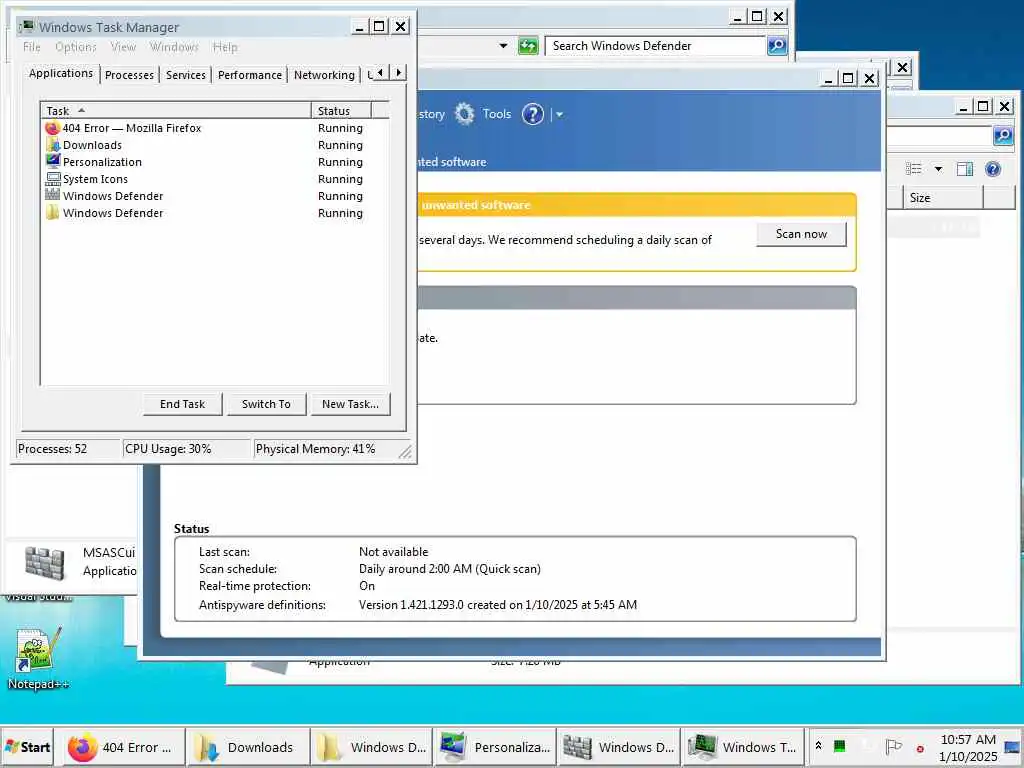Switch to the Windows Task Manager taskbar button
Viewport: 1024px width, 768px height.
[743, 747]
